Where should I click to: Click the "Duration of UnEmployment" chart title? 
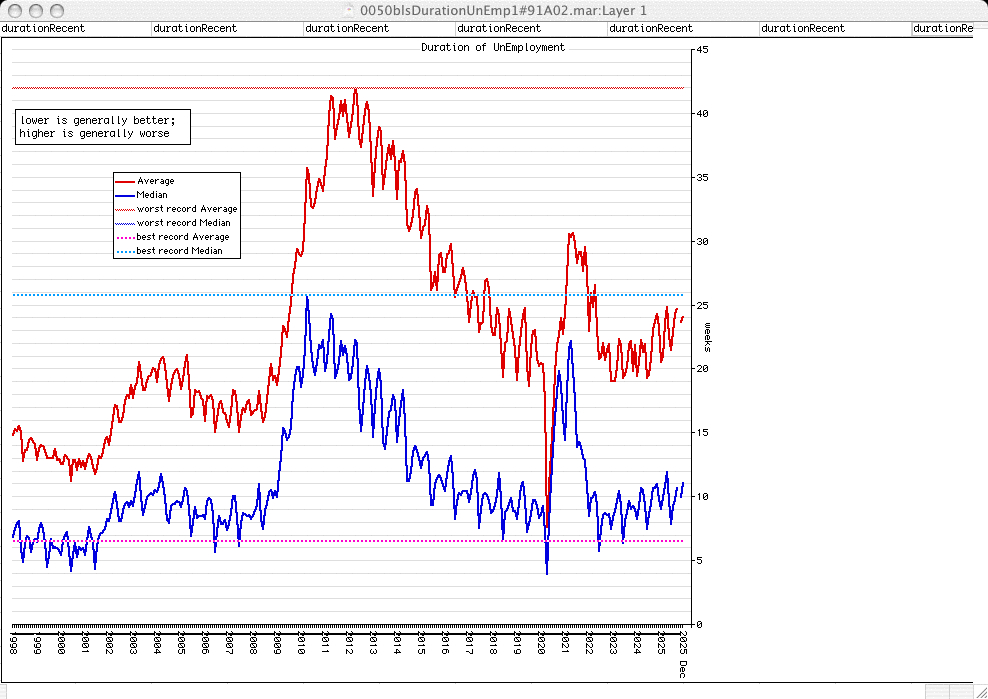coord(492,47)
